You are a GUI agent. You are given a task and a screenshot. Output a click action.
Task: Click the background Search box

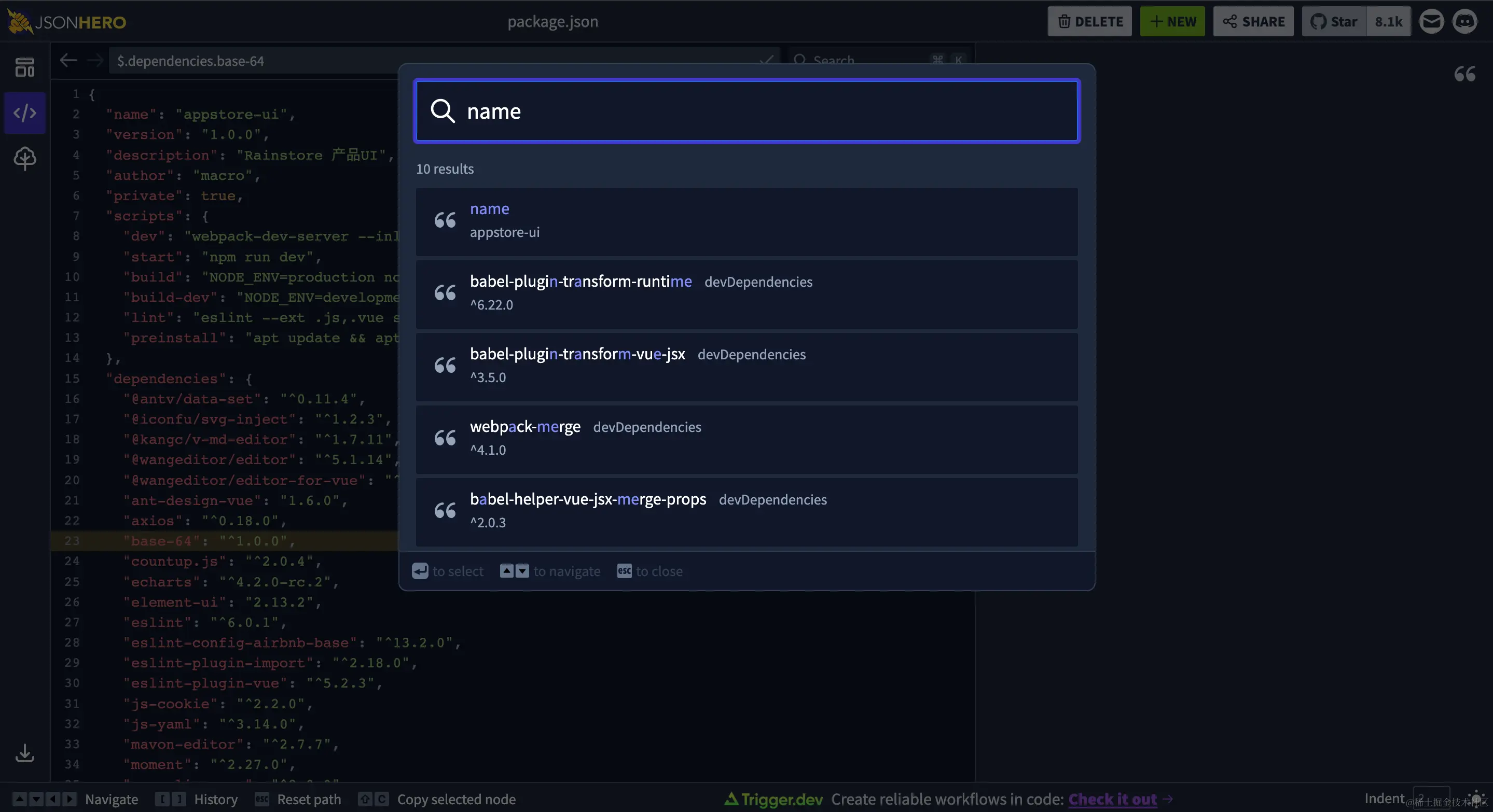pyautogui.click(x=878, y=60)
